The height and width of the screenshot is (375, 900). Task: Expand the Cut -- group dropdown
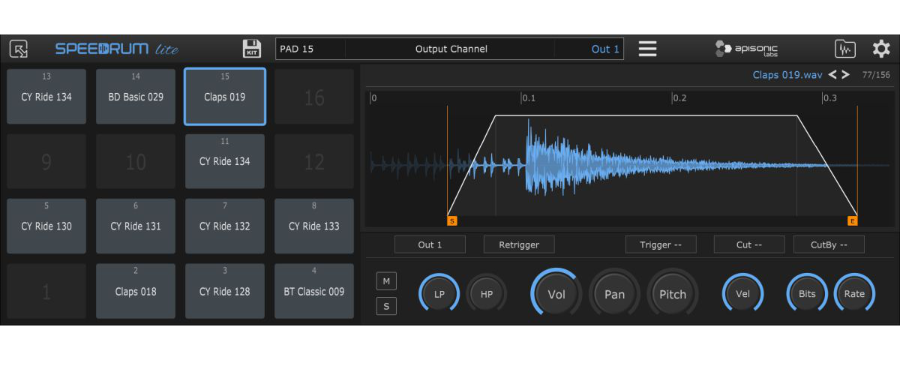tap(749, 244)
